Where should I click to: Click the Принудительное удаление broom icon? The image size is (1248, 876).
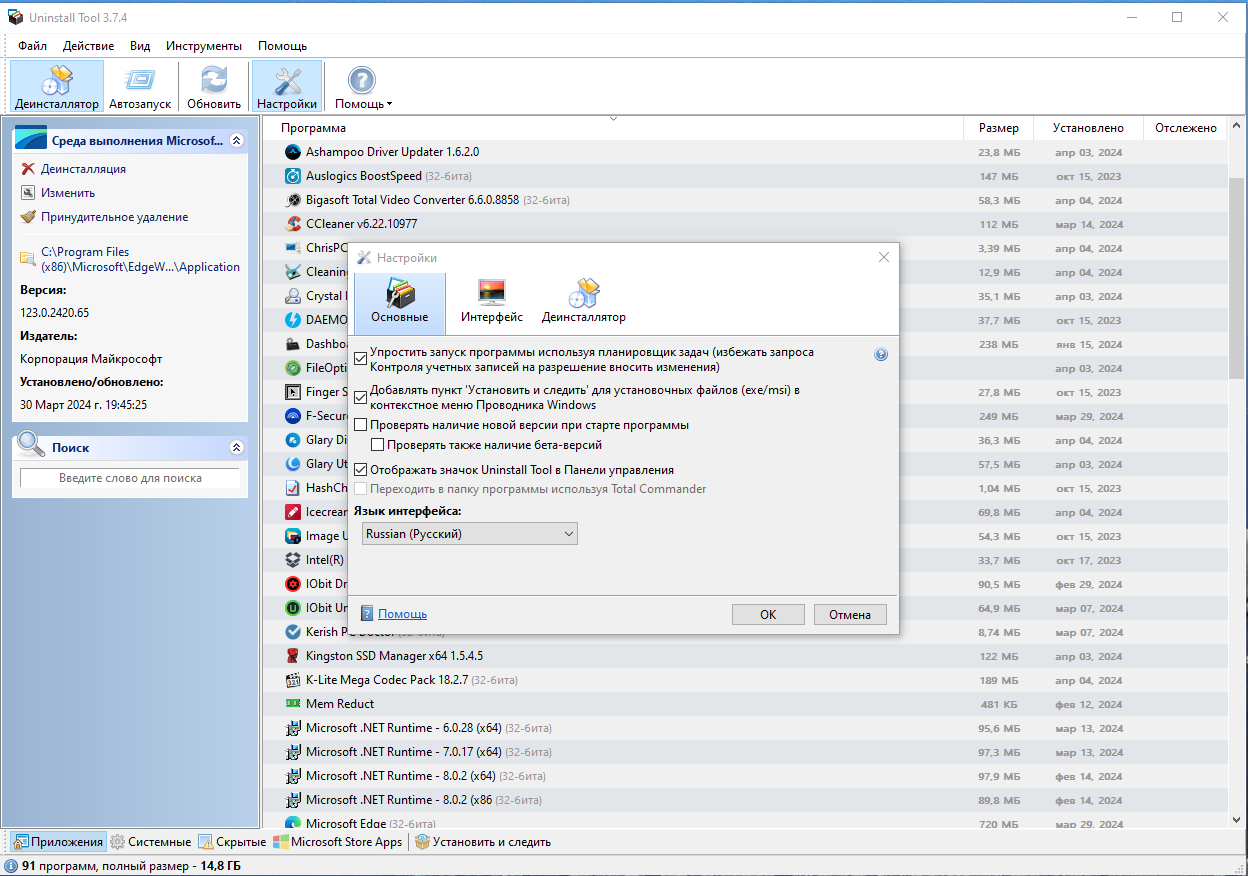(x=28, y=217)
